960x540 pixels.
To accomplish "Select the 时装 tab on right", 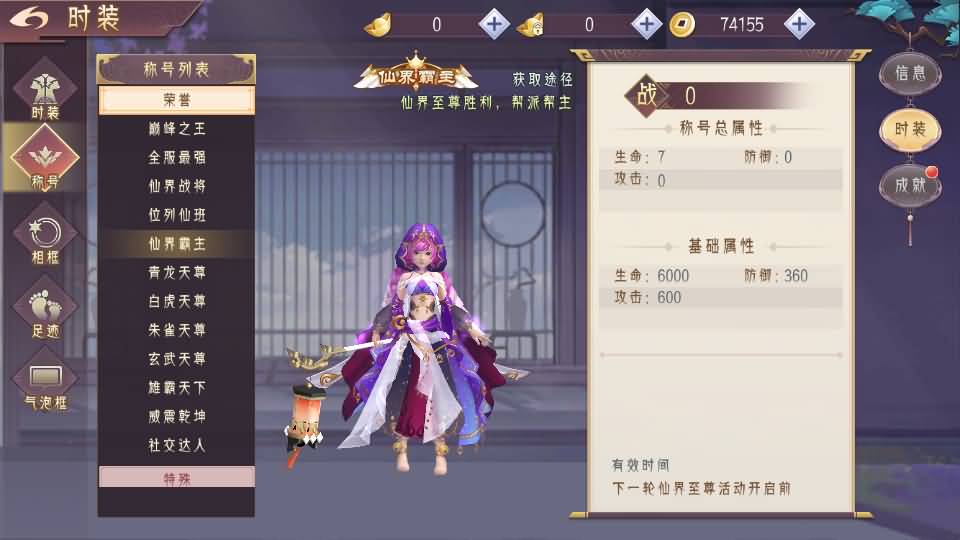I will 910,129.
